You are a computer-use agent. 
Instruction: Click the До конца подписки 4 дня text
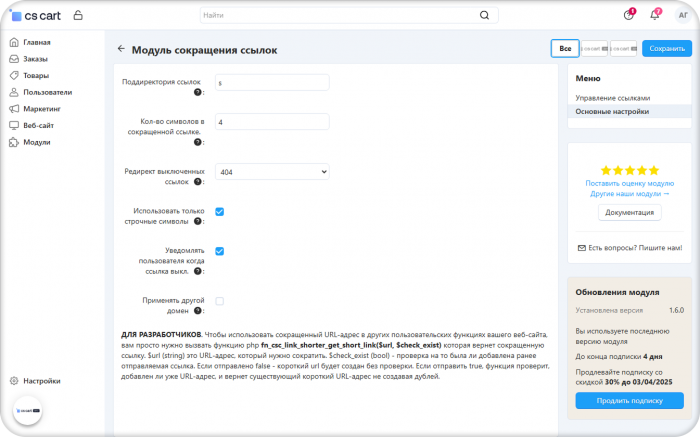[619, 357]
